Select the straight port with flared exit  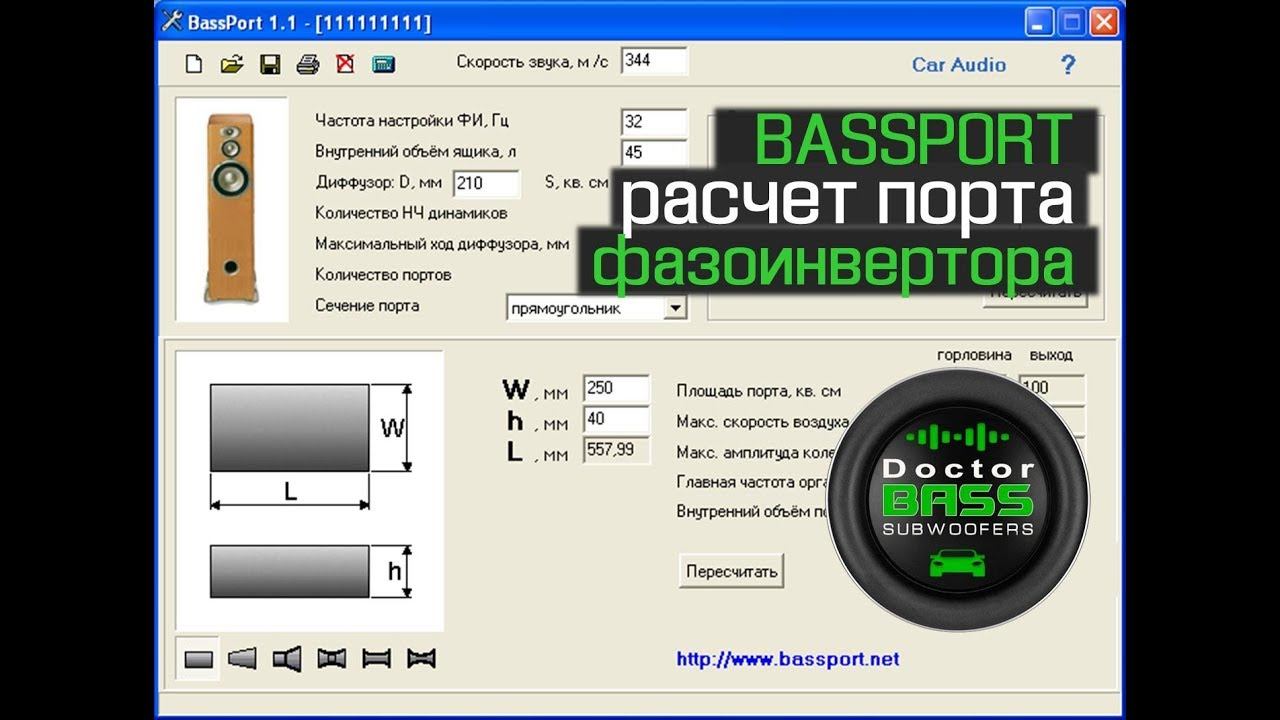[x=287, y=658]
